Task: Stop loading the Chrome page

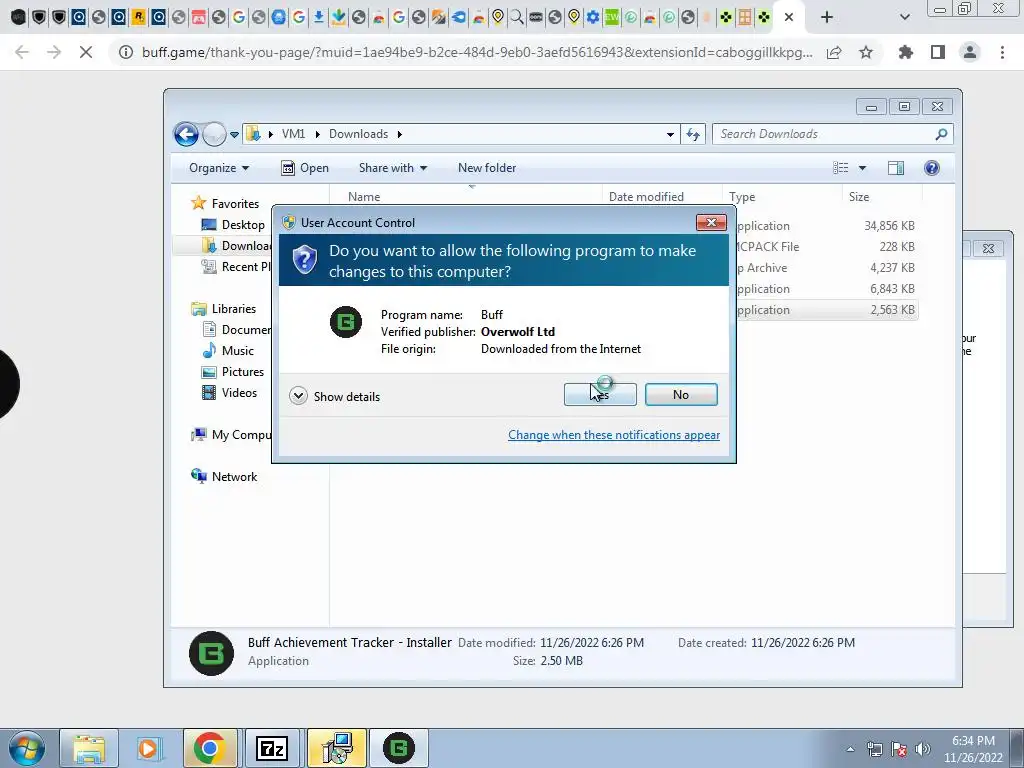Action: click(x=86, y=52)
